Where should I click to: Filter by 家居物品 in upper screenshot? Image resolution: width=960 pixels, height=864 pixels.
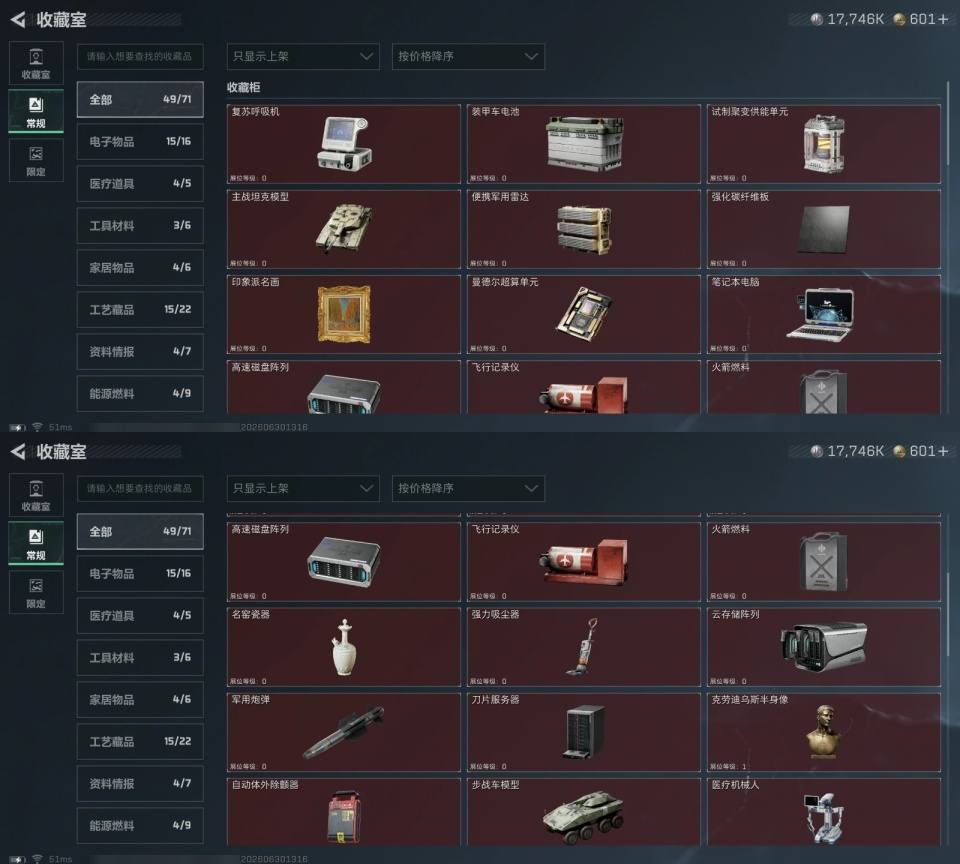[140, 268]
